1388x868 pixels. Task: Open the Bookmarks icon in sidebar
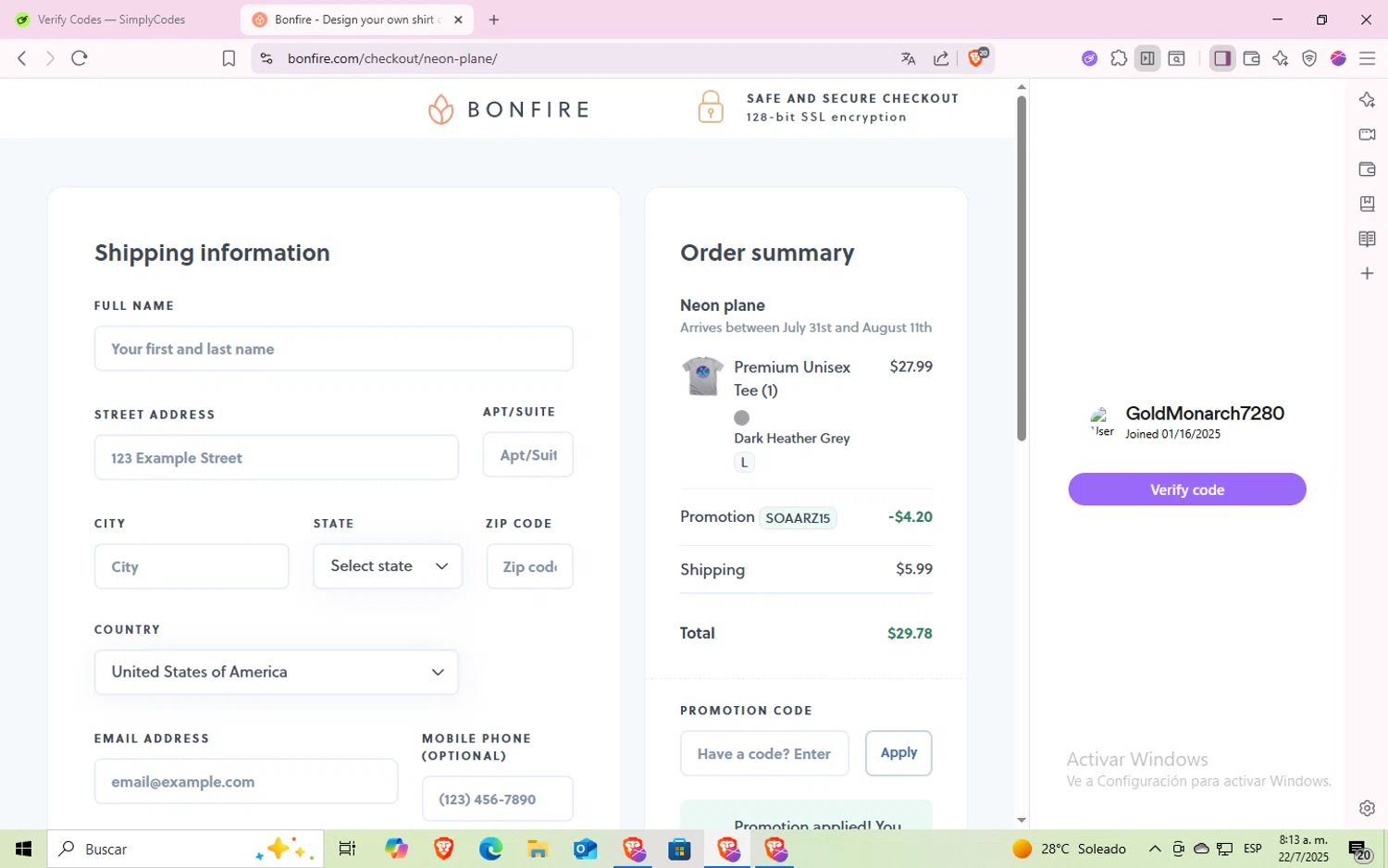[x=1367, y=204]
